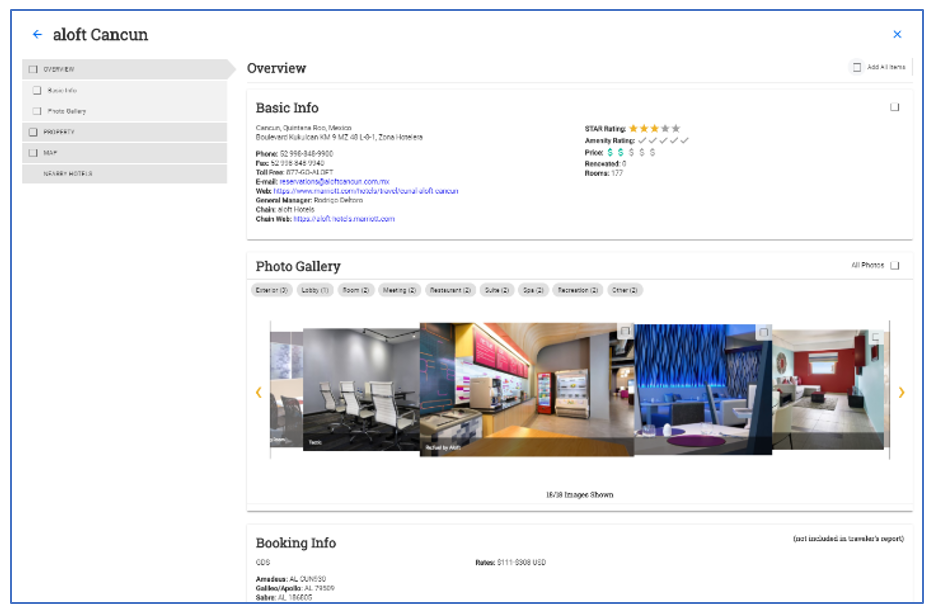Check the Overview box in sidebar
Viewport: 935px width, 613px height.
pyautogui.click(x=33, y=70)
